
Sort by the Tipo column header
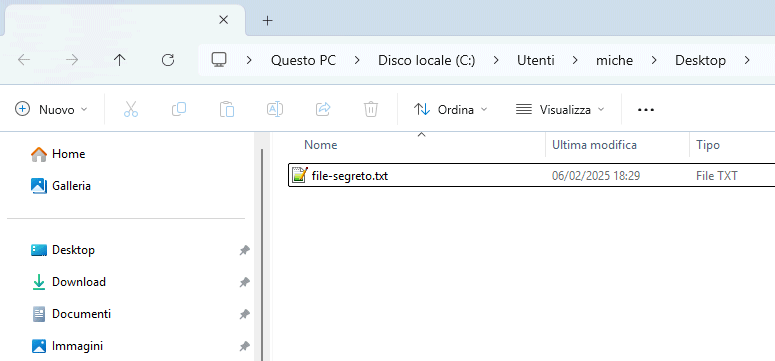point(708,145)
